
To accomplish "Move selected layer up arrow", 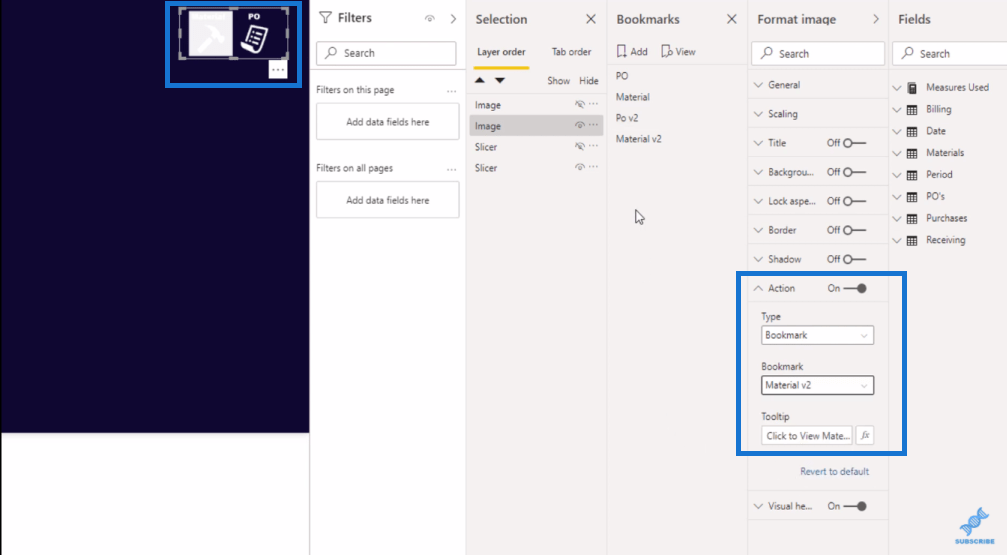I will [480, 80].
